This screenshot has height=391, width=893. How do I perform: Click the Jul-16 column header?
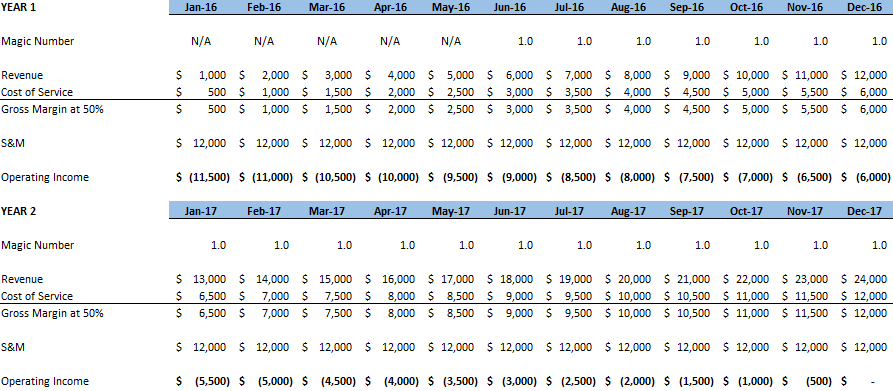570,7
